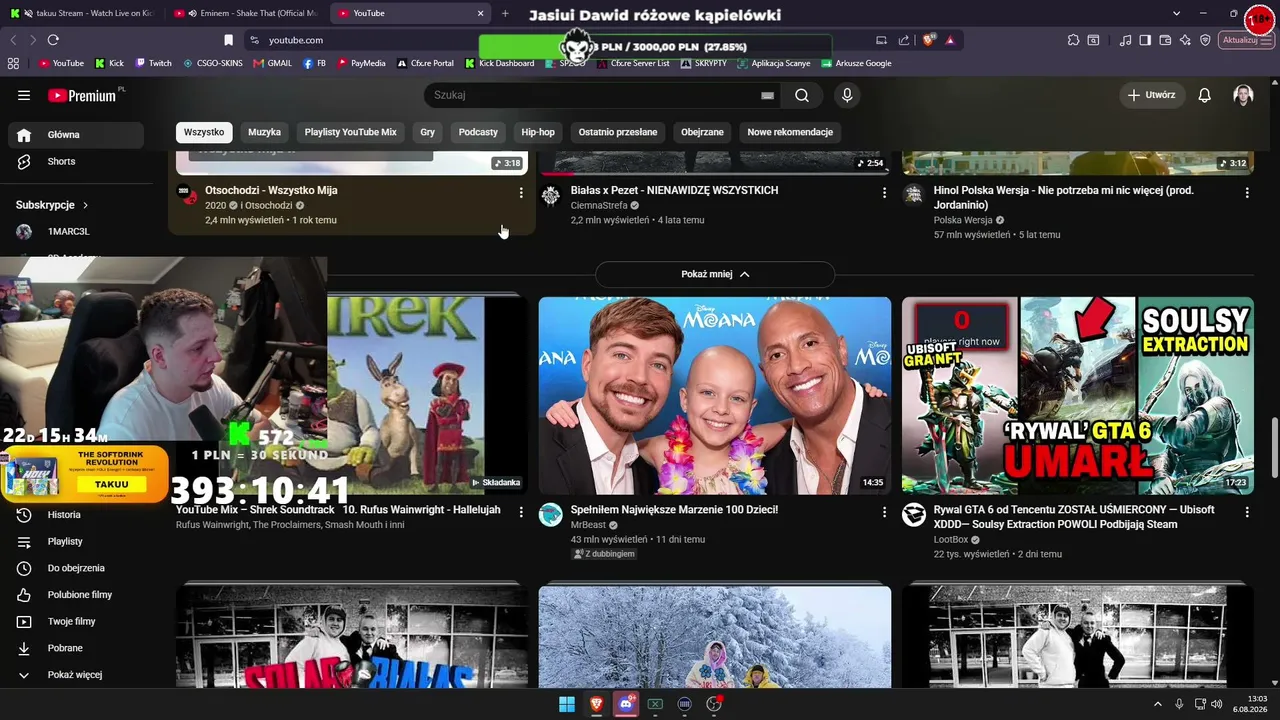Select the Hip-hop filter chip
Viewport: 1280px width, 720px height.
coord(538,132)
